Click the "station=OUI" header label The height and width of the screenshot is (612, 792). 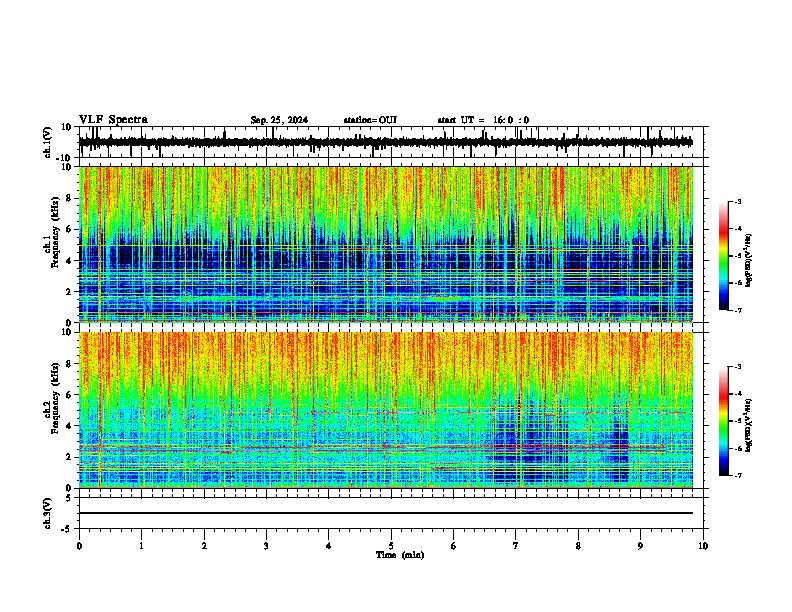(x=370, y=120)
